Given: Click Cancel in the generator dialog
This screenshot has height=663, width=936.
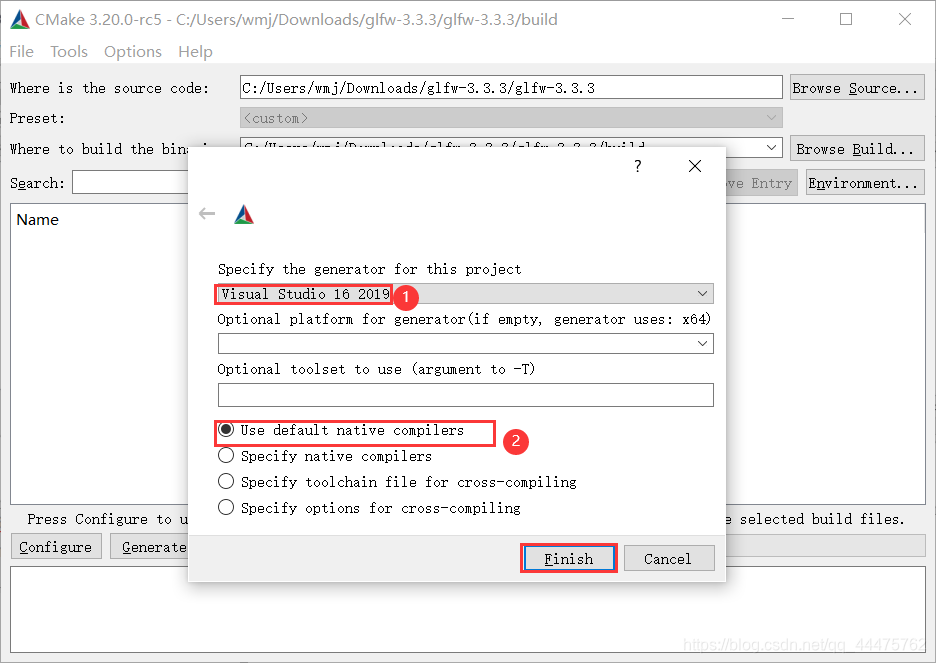Looking at the screenshot, I should tap(669, 559).
